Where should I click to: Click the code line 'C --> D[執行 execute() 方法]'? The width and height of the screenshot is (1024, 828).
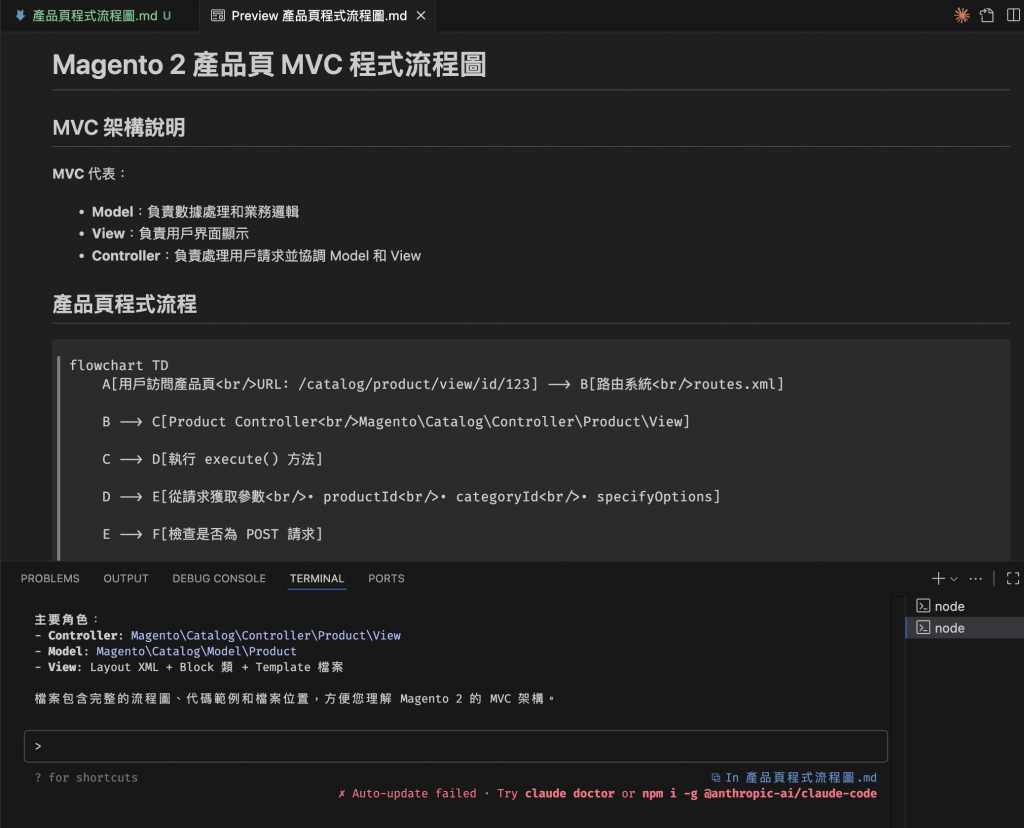(212, 459)
